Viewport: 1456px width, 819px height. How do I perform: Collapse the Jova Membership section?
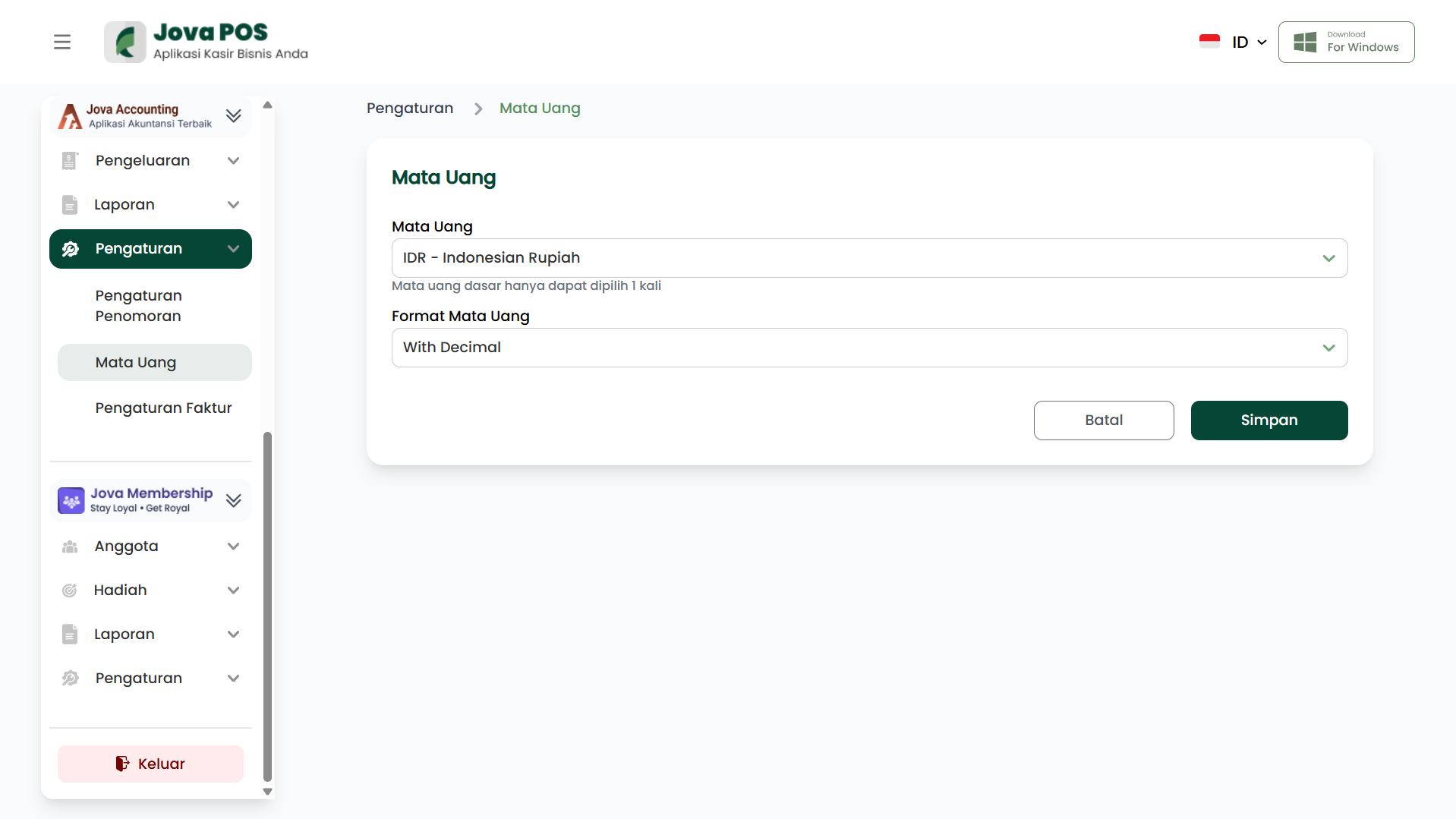233,501
